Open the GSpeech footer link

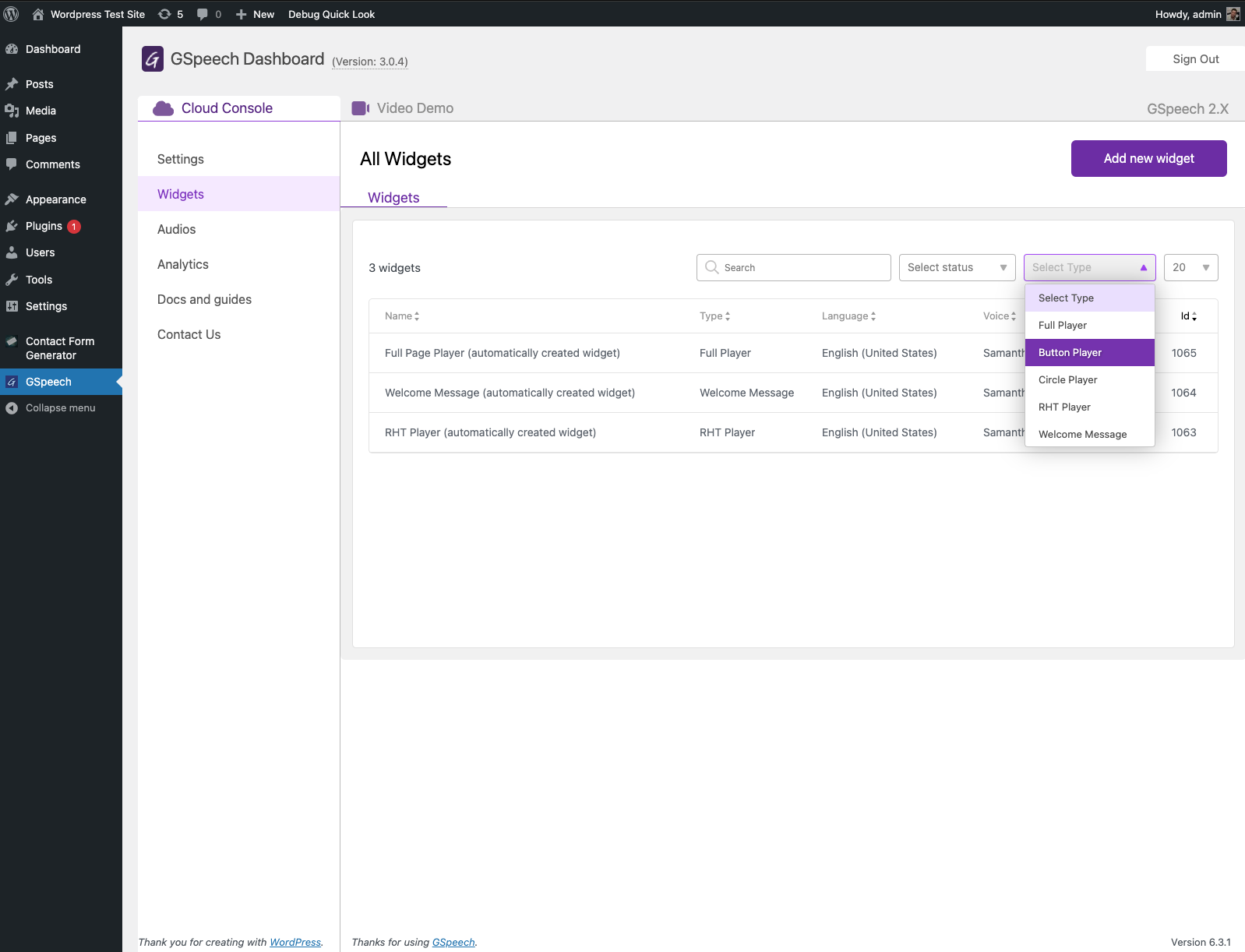[453, 942]
